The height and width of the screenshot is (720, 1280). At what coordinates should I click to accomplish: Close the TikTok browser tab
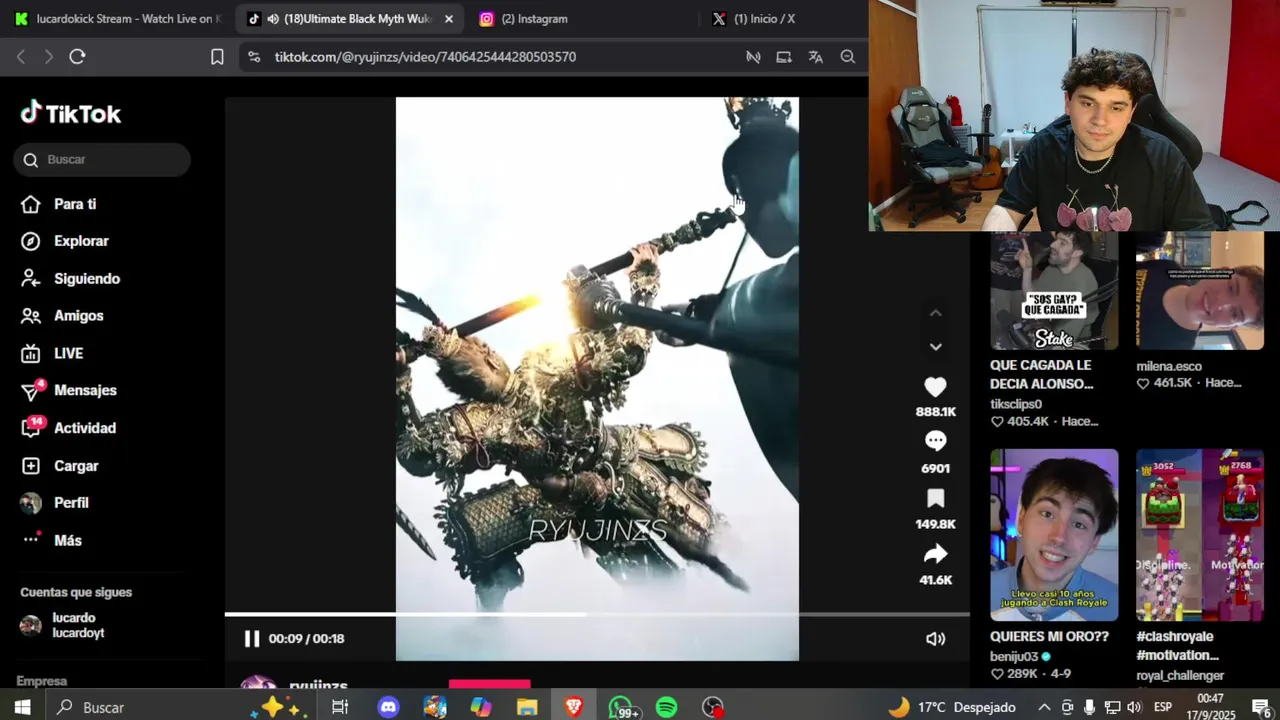[449, 19]
